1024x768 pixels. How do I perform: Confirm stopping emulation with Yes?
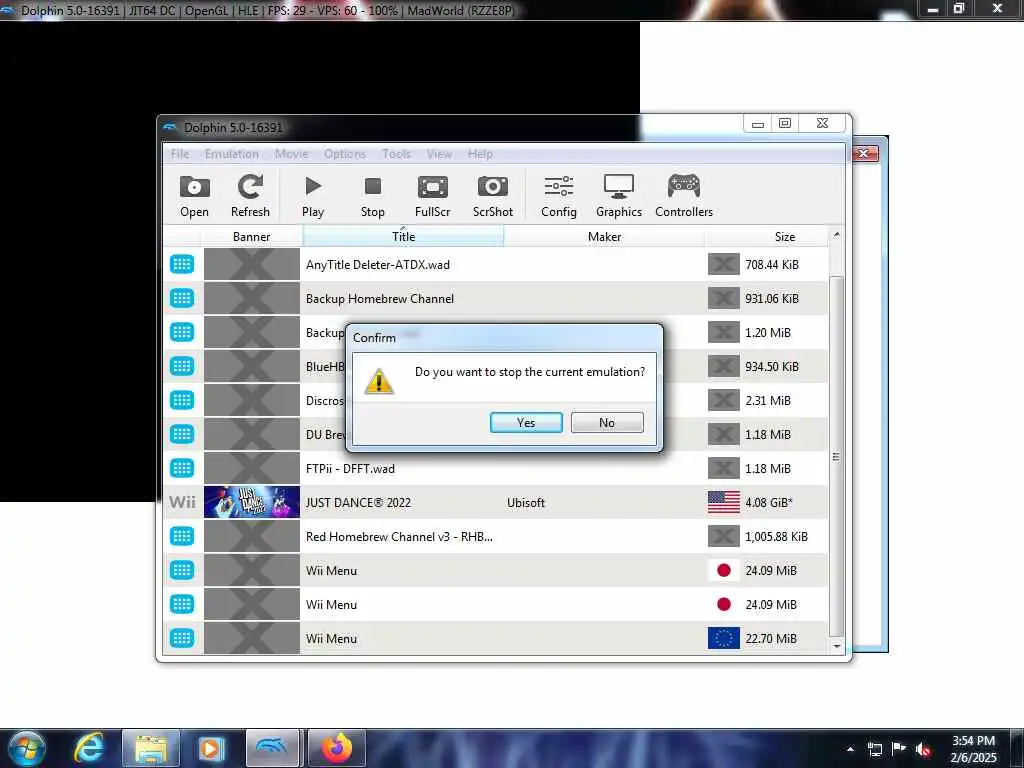(526, 423)
